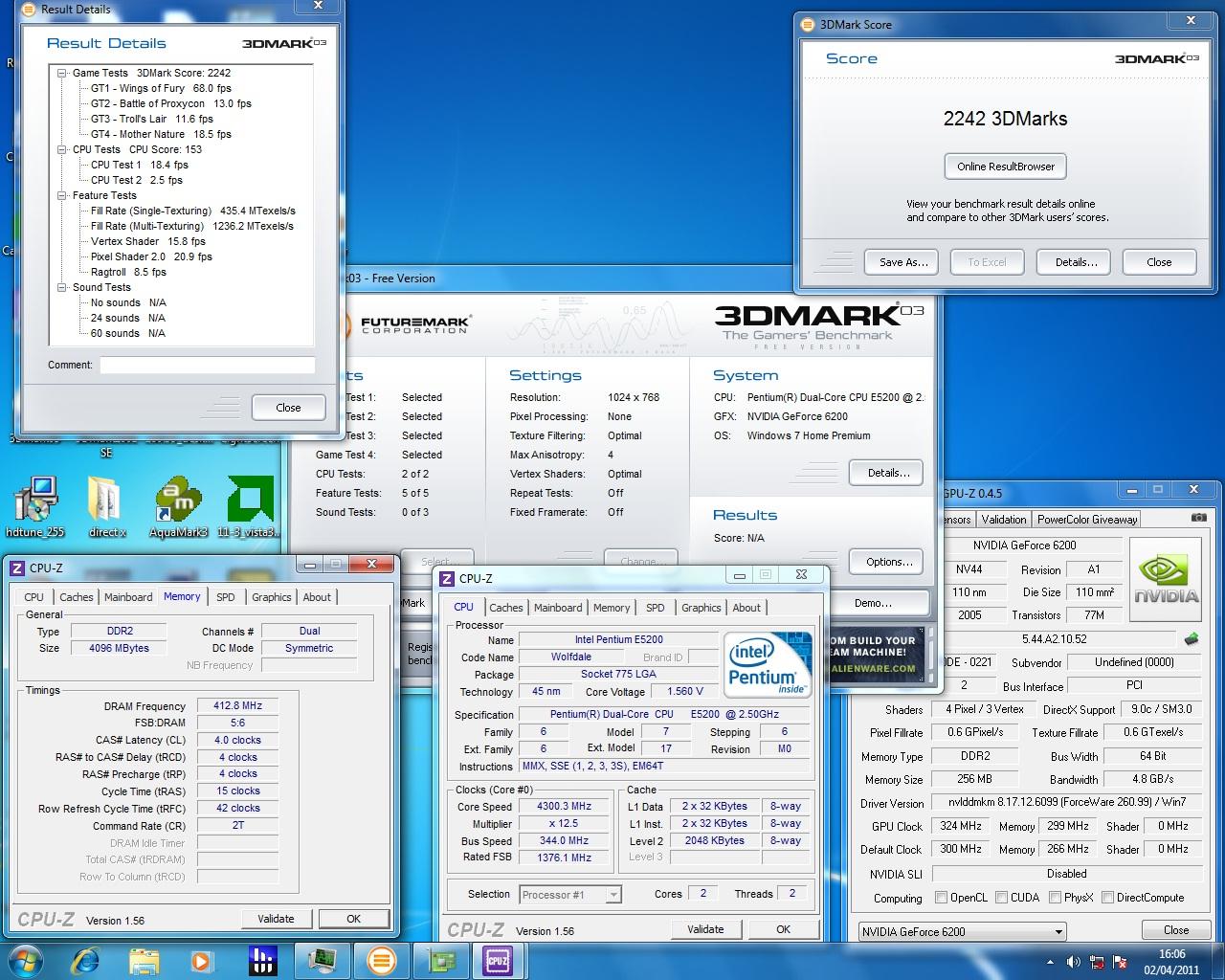Collapse the Game Tests tree node
The height and width of the screenshot is (980, 1225).
click(x=62, y=73)
